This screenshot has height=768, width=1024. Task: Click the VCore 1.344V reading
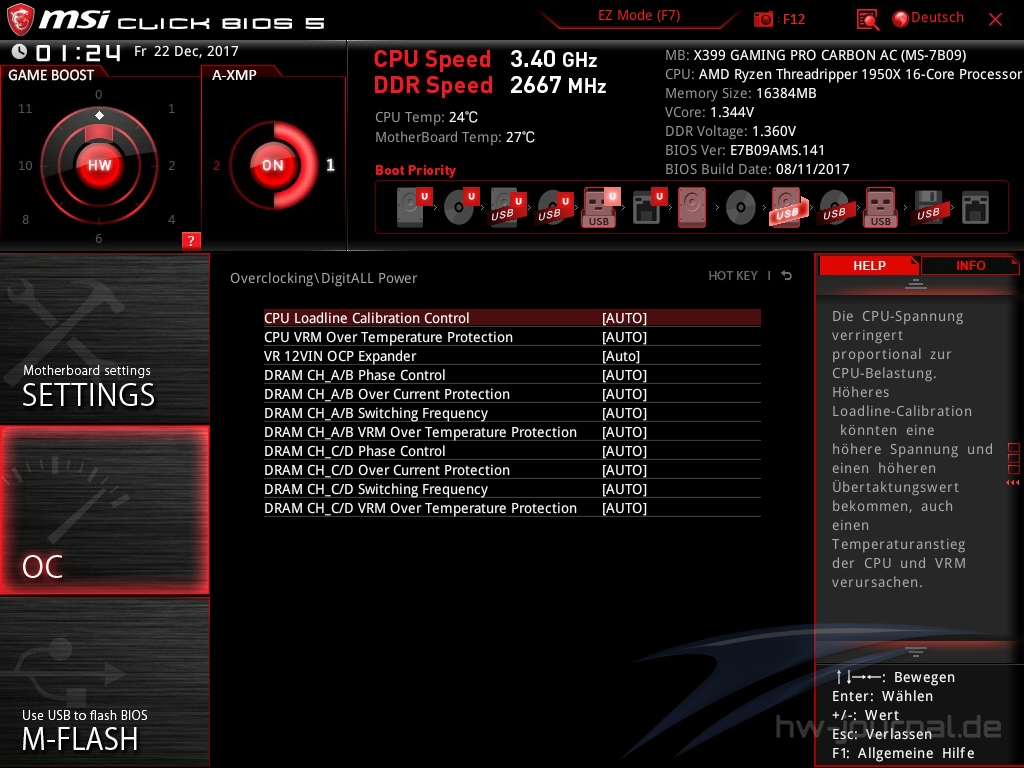[x=709, y=112]
